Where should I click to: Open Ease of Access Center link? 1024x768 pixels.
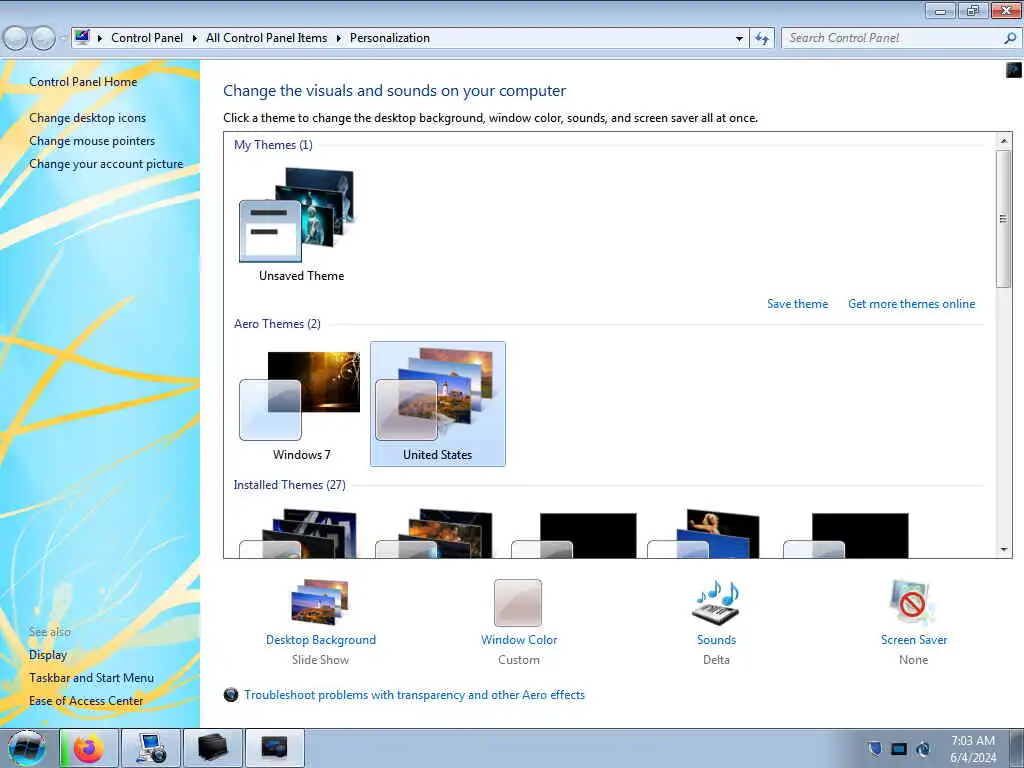[x=86, y=701]
